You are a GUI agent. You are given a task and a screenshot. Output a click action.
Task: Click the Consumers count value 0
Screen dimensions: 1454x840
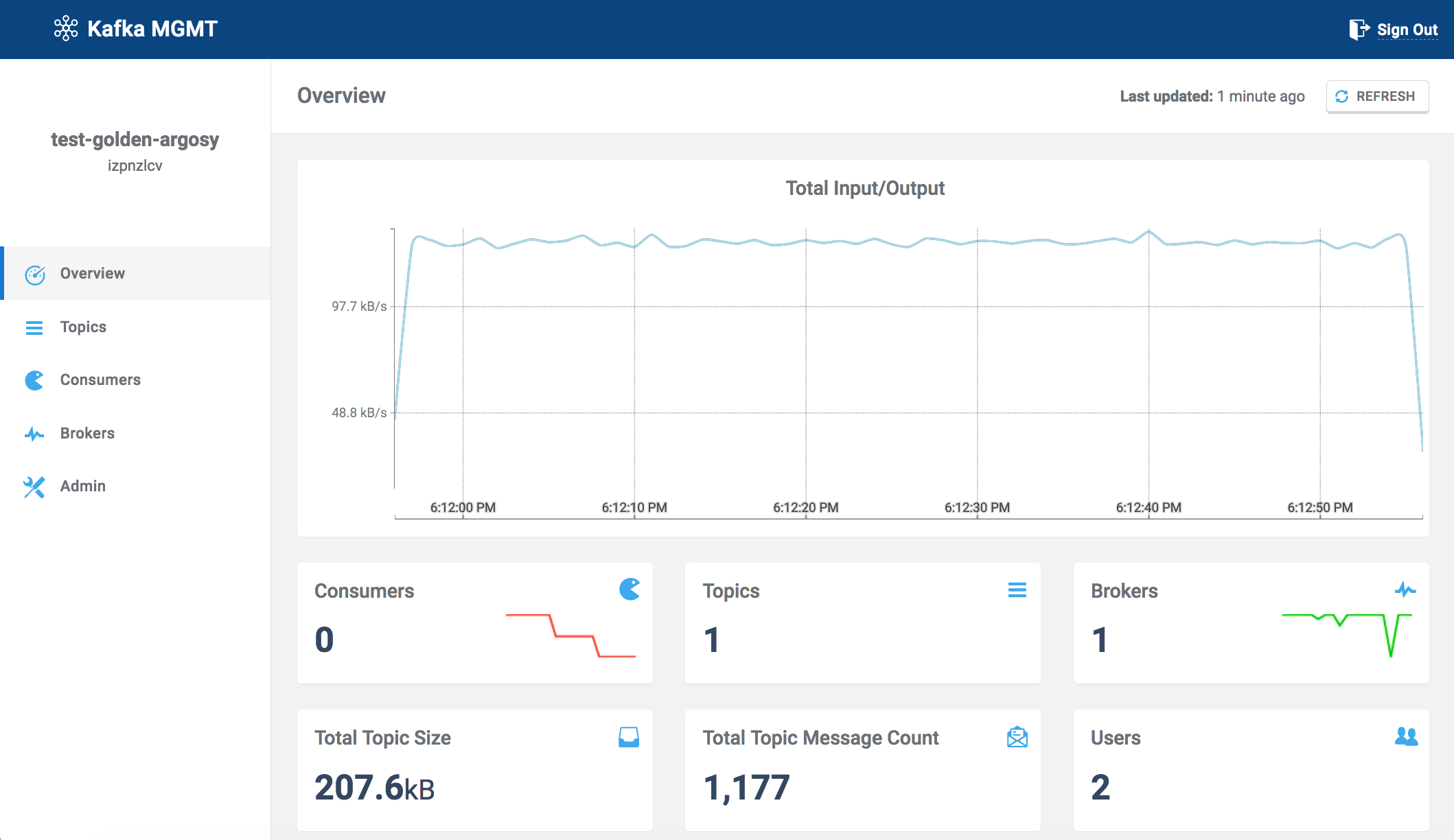(324, 640)
